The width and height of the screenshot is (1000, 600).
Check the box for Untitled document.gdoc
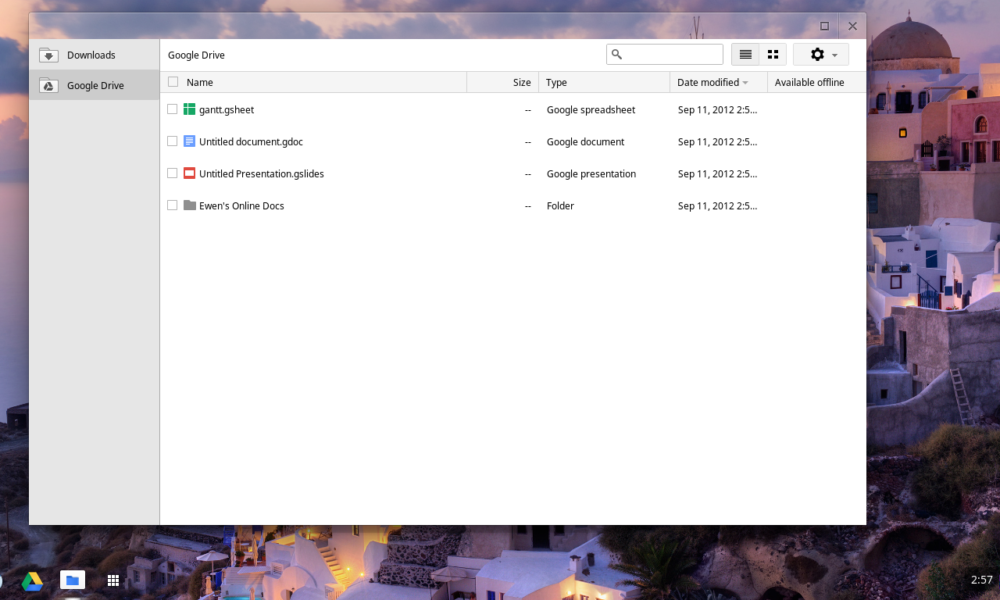172,141
